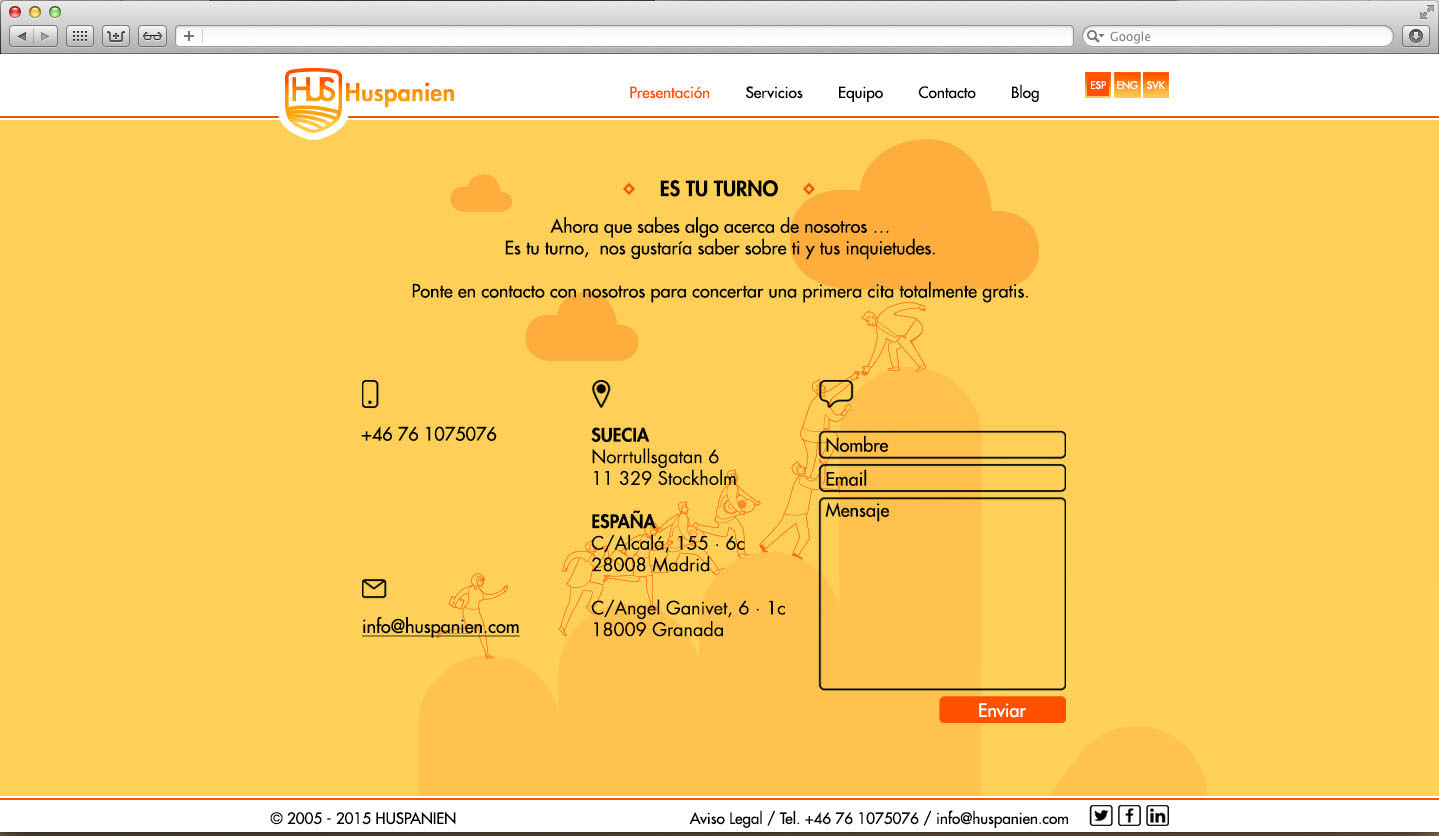This screenshot has height=836, width=1439.
Task: Click the LinkedIn icon in the footer
Action: pos(1156,815)
